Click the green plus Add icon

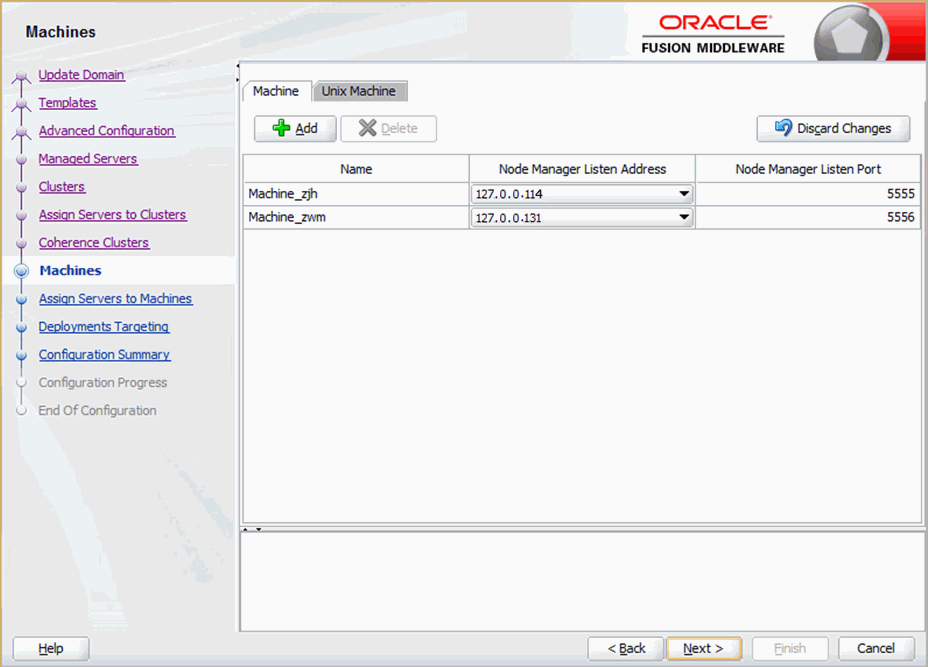click(x=282, y=128)
